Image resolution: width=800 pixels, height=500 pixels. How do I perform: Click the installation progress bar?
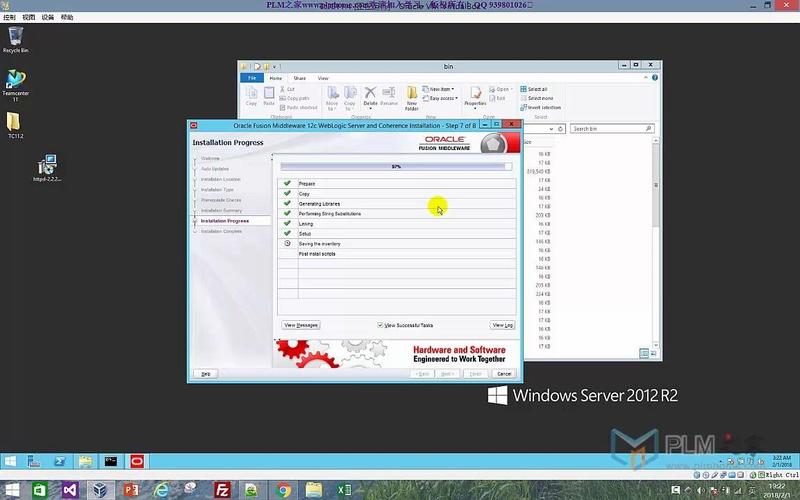pyautogui.click(x=396, y=166)
